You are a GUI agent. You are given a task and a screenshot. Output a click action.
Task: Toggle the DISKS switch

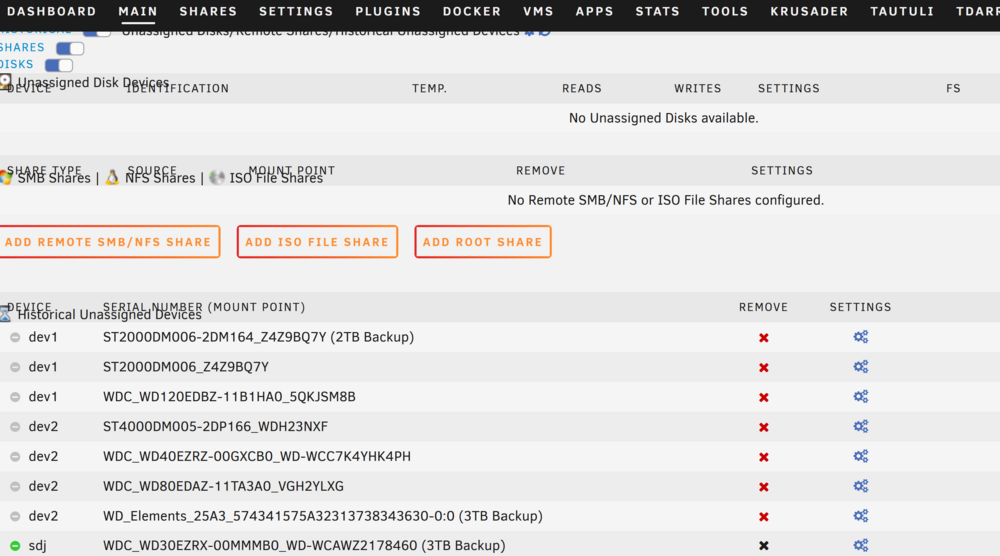[59, 65]
